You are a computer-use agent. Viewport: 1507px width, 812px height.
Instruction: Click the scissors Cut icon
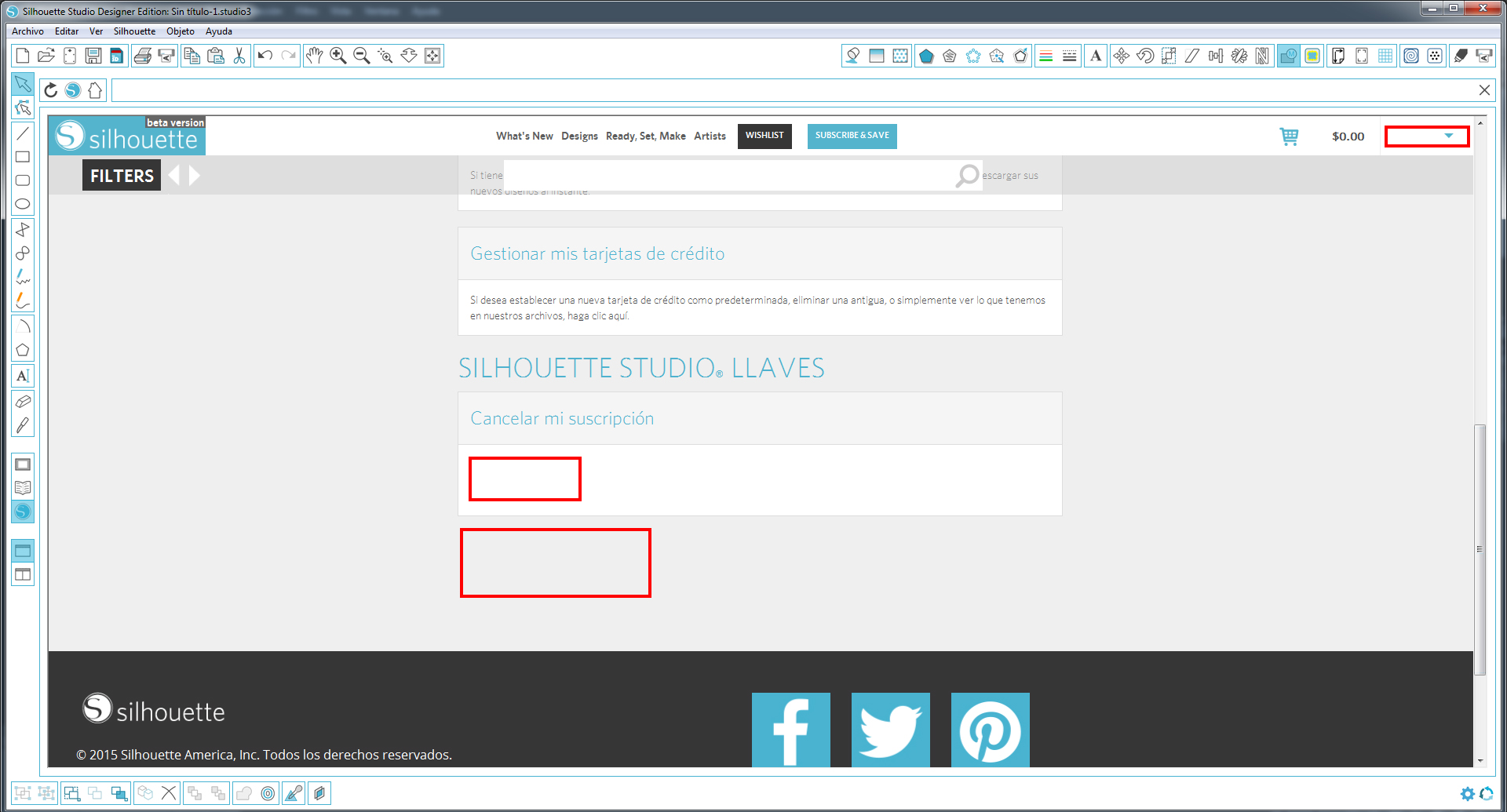tap(239, 56)
